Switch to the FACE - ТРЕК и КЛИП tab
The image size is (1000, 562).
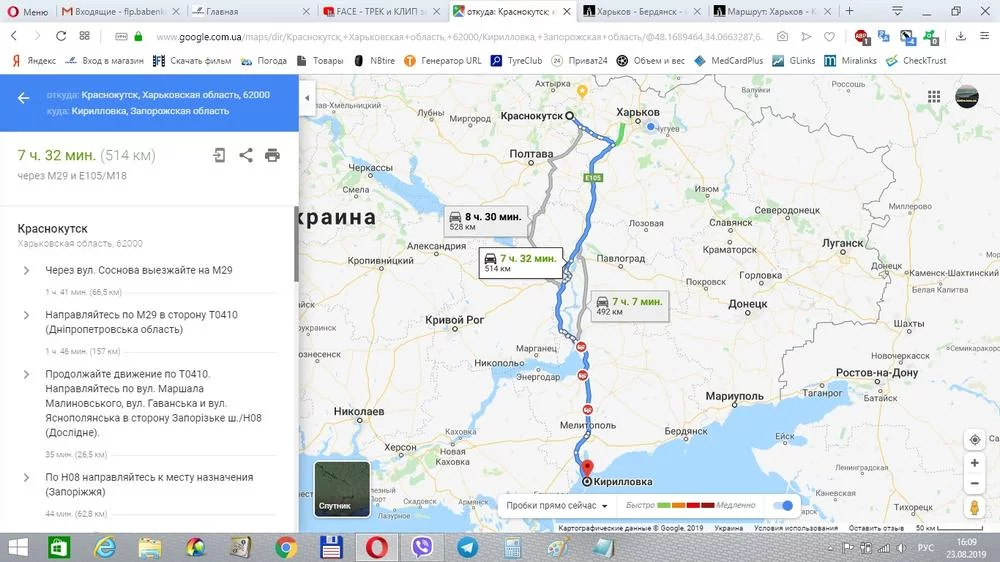pyautogui.click(x=381, y=11)
